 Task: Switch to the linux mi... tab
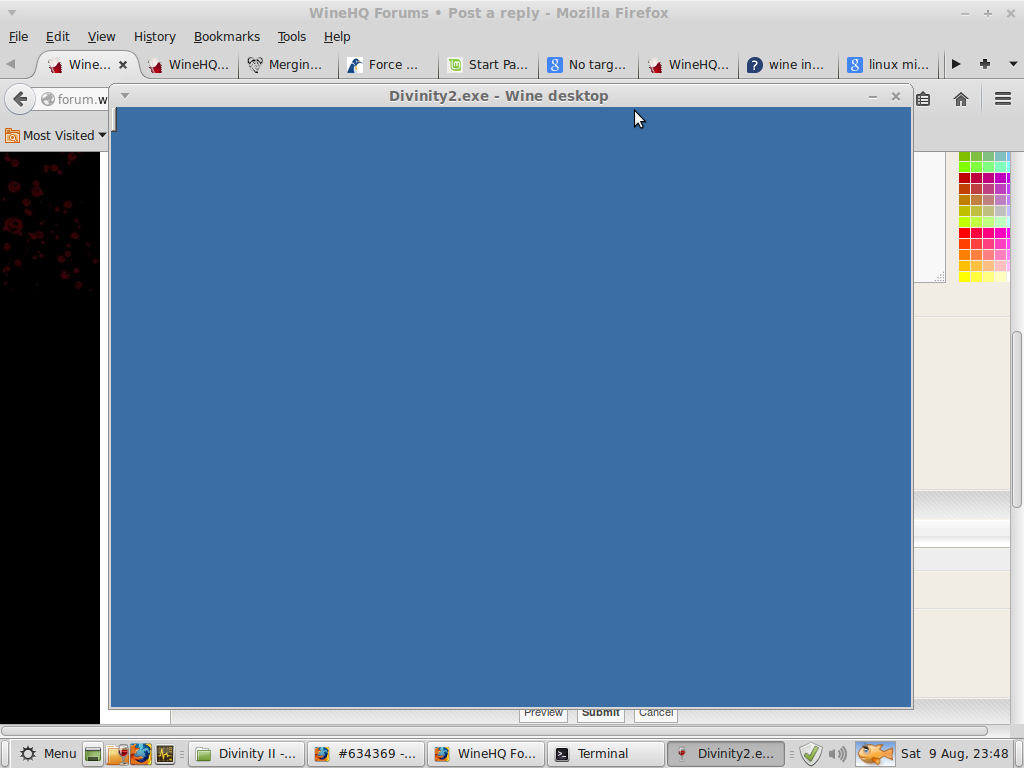[888, 65]
